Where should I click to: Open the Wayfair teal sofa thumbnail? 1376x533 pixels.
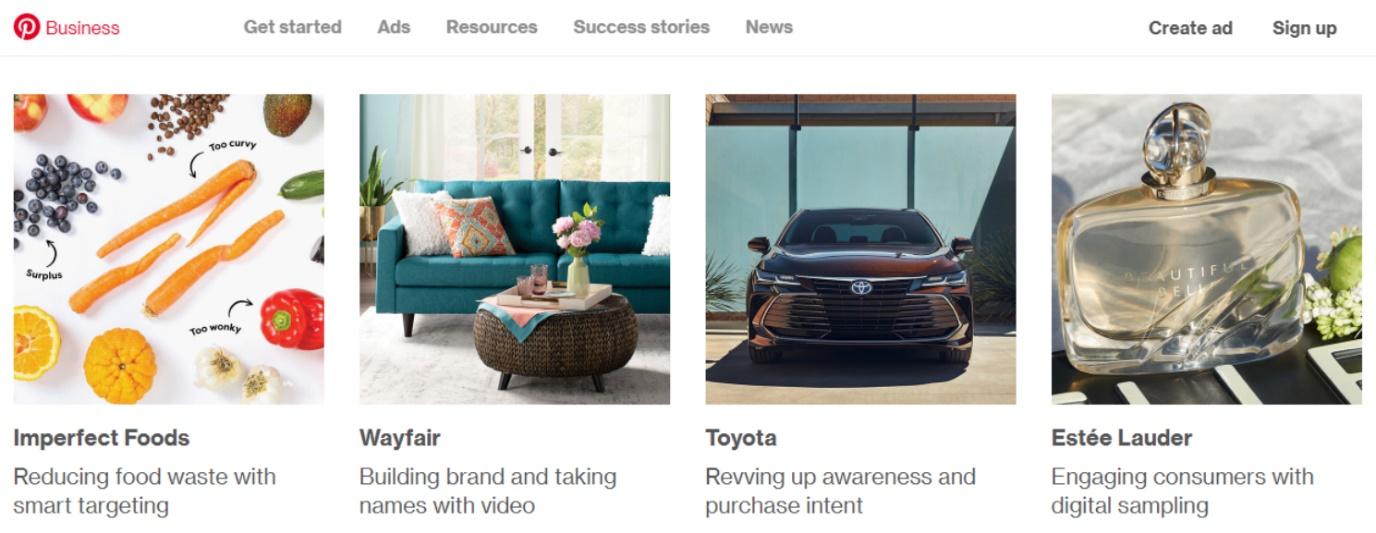click(515, 249)
